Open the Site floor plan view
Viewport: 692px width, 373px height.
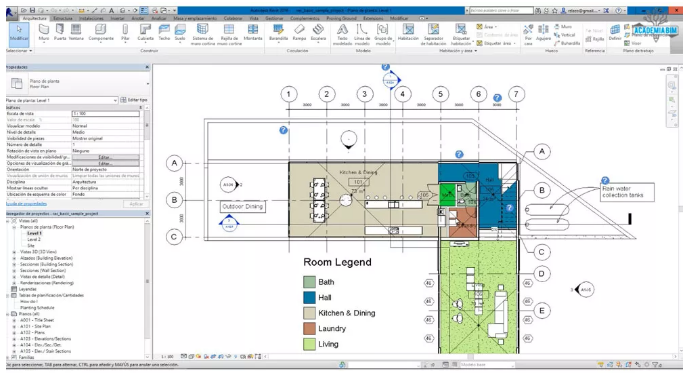pos(30,245)
